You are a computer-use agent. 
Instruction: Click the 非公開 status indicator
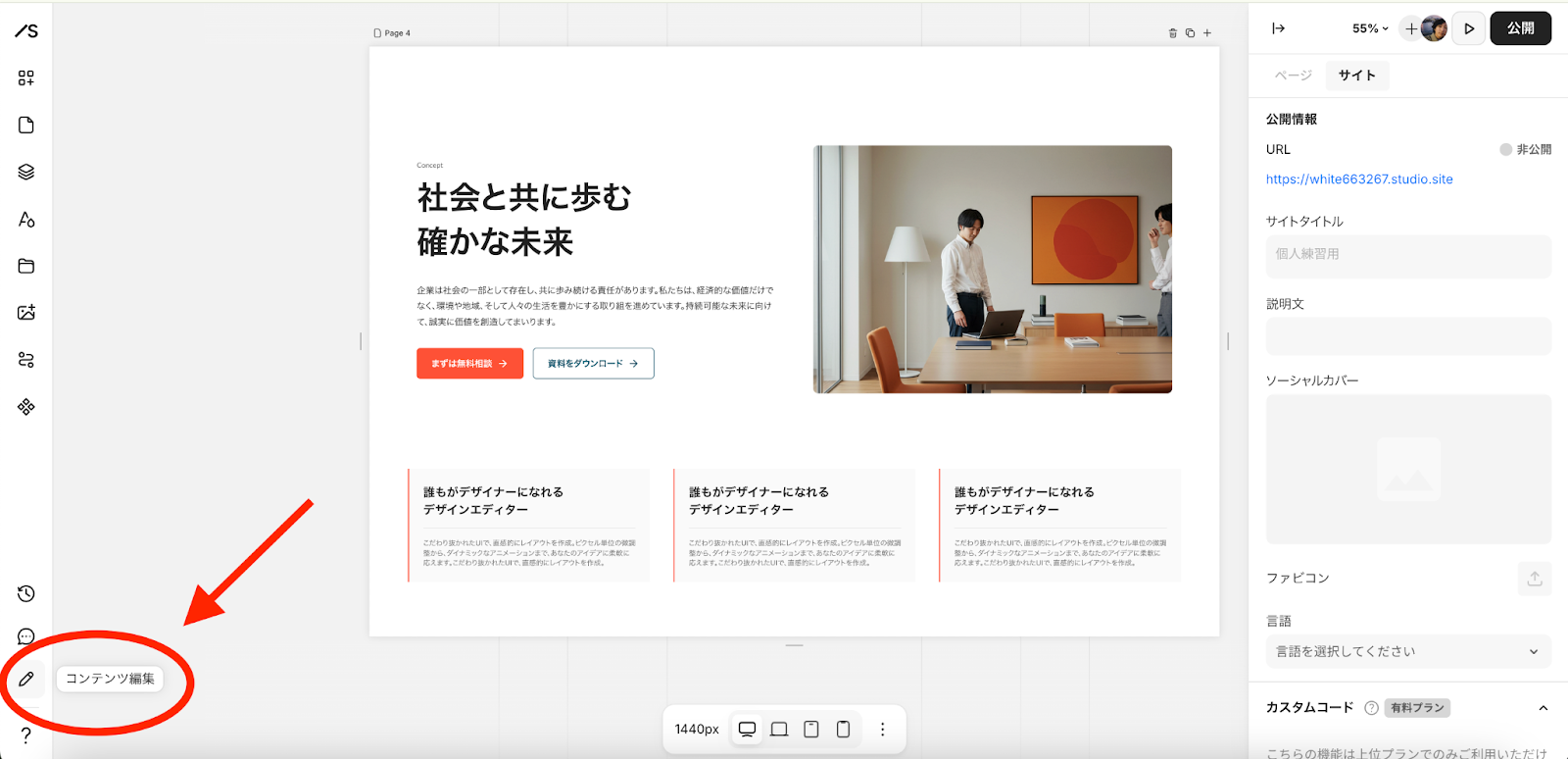1526,150
